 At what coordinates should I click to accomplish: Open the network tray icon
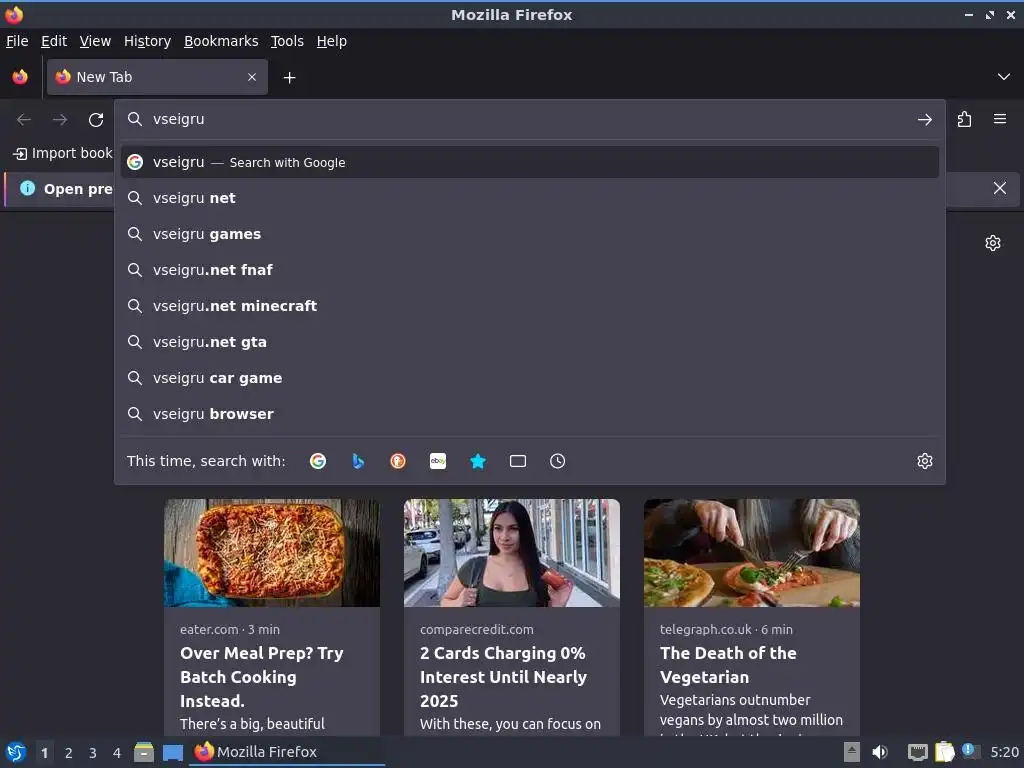918,752
